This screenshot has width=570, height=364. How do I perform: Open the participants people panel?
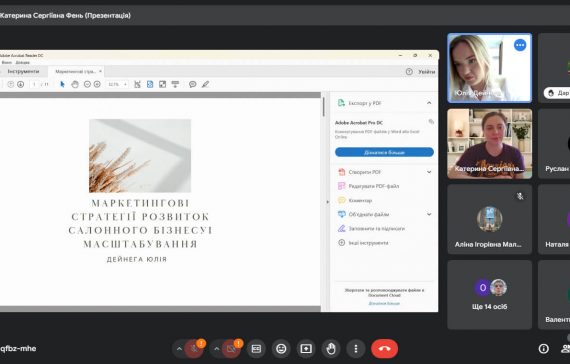tap(565, 349)
